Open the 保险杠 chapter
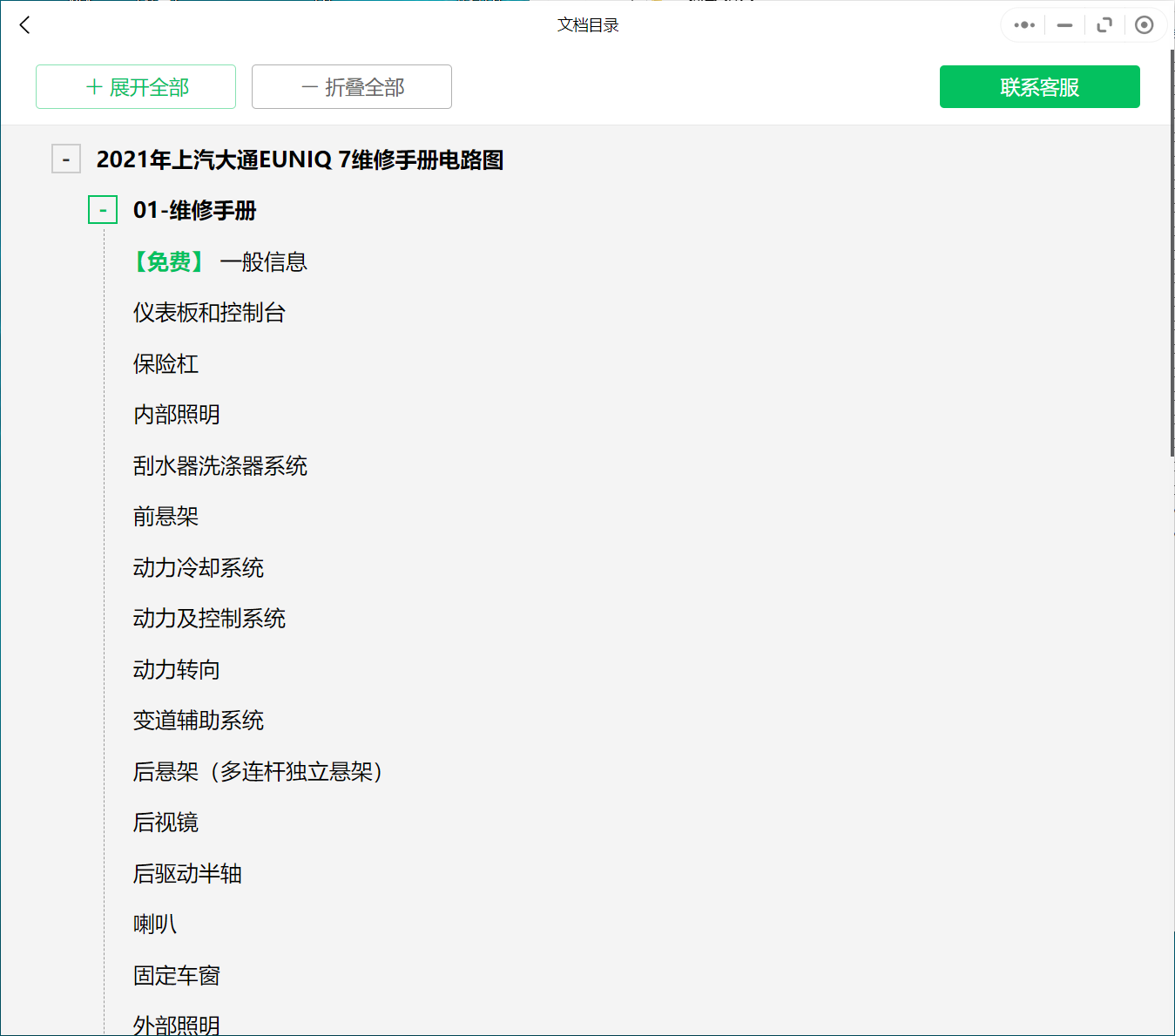 pos(165,363)
